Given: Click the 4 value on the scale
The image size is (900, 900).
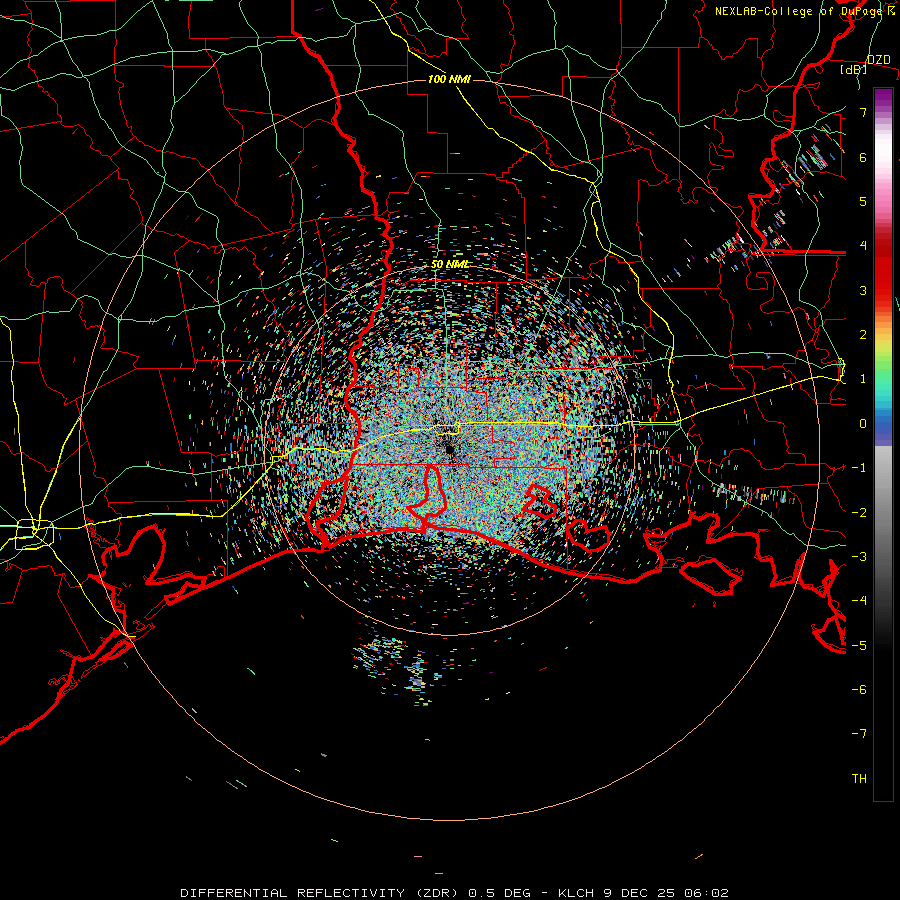Looking at the screenshot, I should pyautogui.click(x=863, y=246).
